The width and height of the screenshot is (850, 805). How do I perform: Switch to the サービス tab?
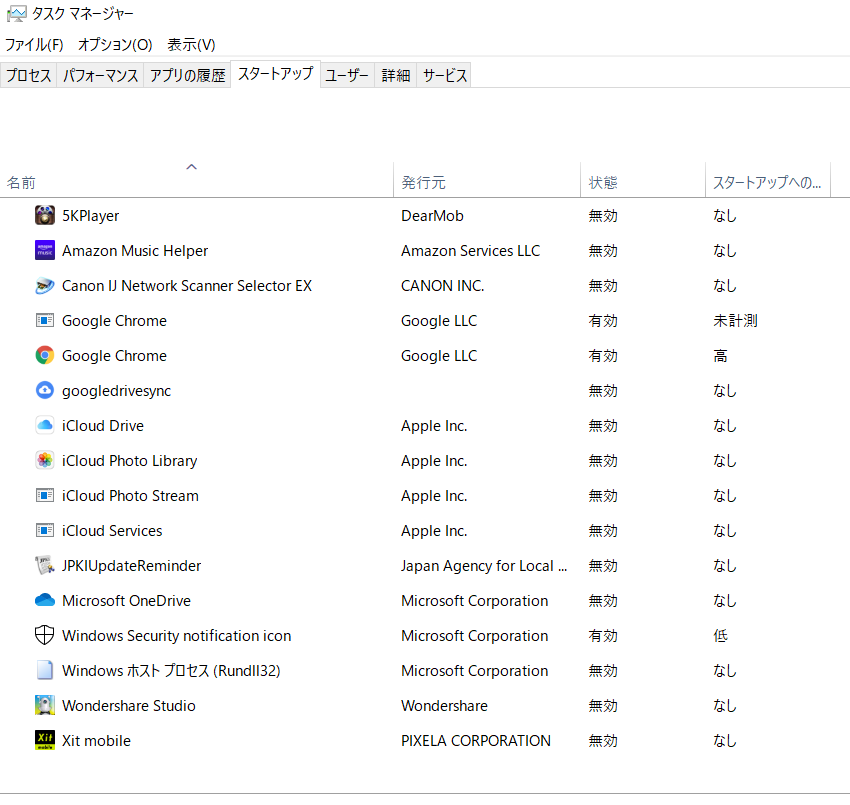(x=445, y=75)
